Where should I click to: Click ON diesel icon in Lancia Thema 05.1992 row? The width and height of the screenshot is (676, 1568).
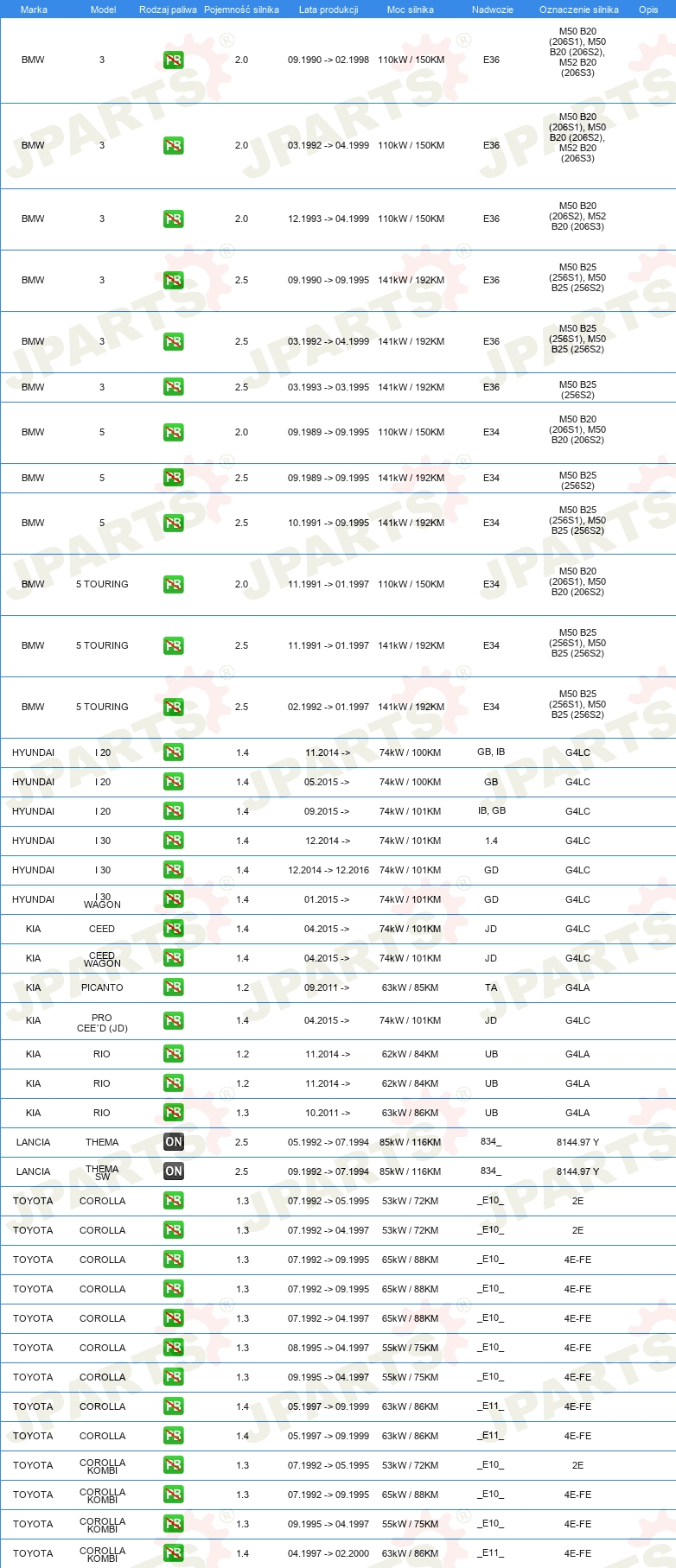coord(174,1142)
